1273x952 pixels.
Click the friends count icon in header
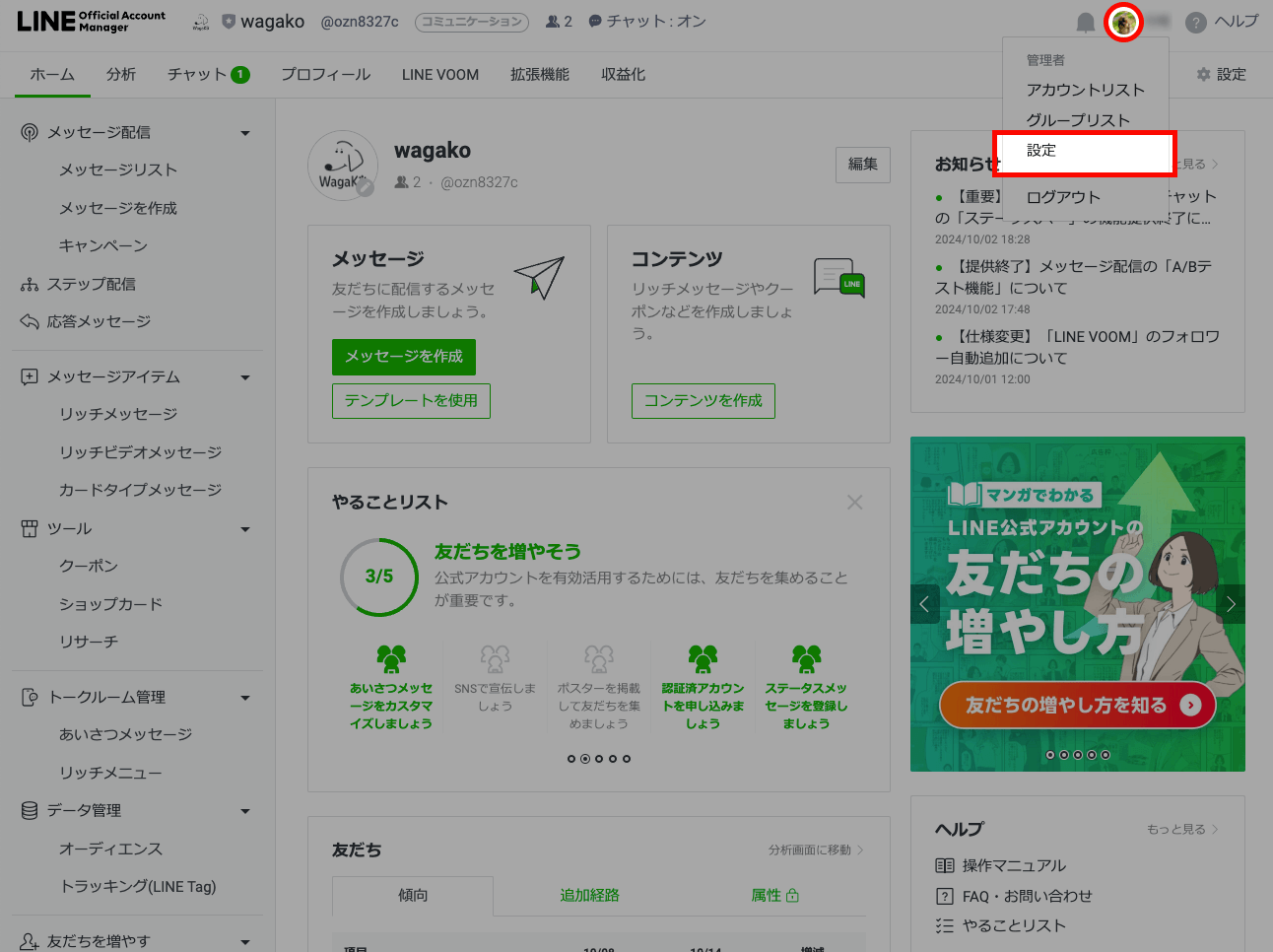(553, 22)
